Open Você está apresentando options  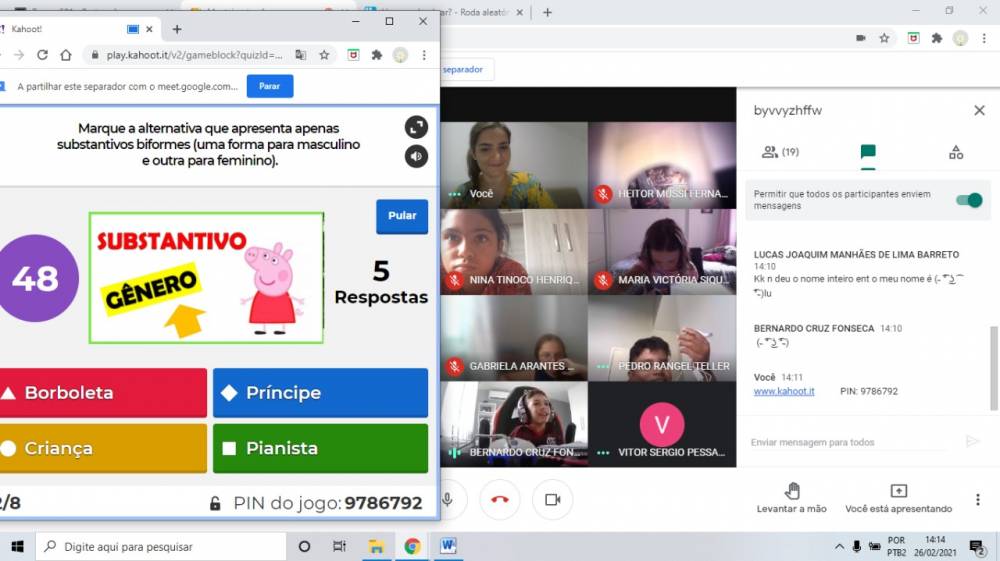coord(898,496)
